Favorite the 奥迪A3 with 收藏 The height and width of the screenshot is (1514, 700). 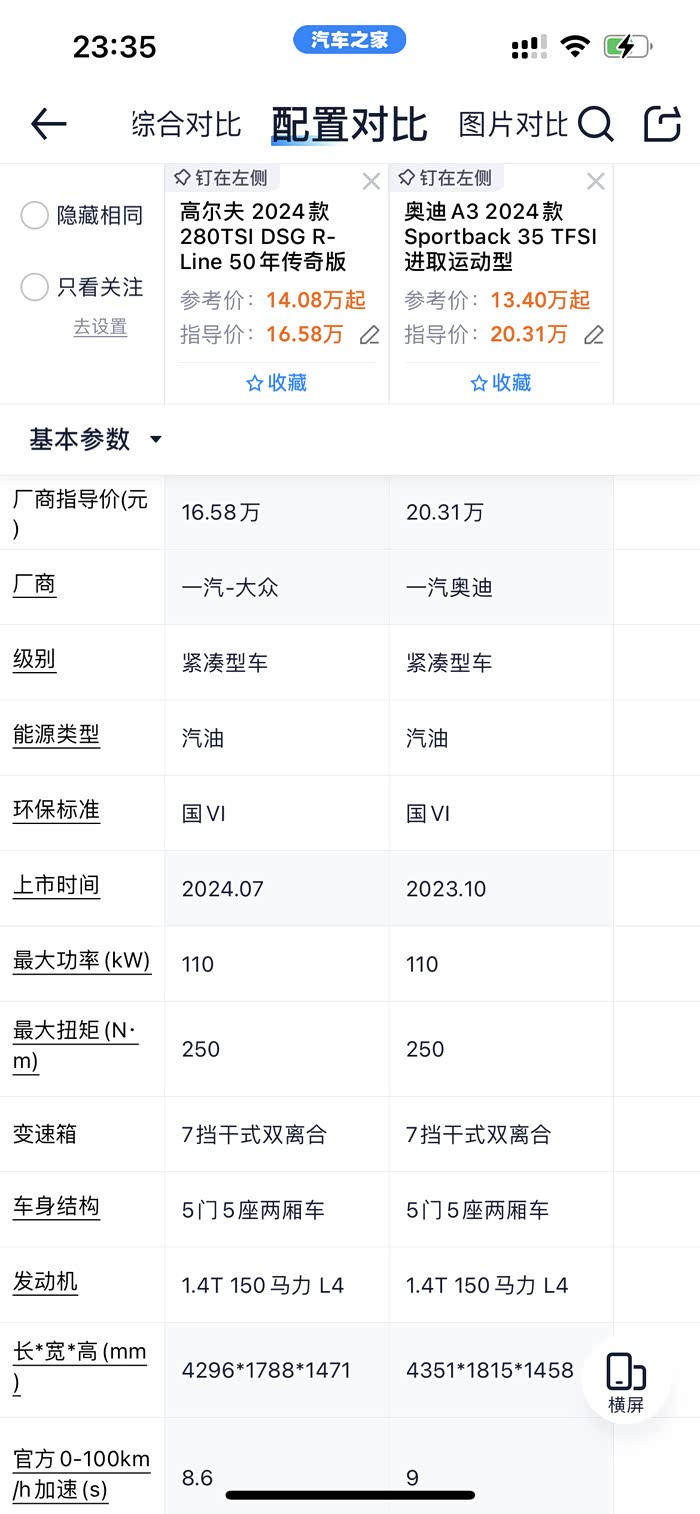[500, 383]
